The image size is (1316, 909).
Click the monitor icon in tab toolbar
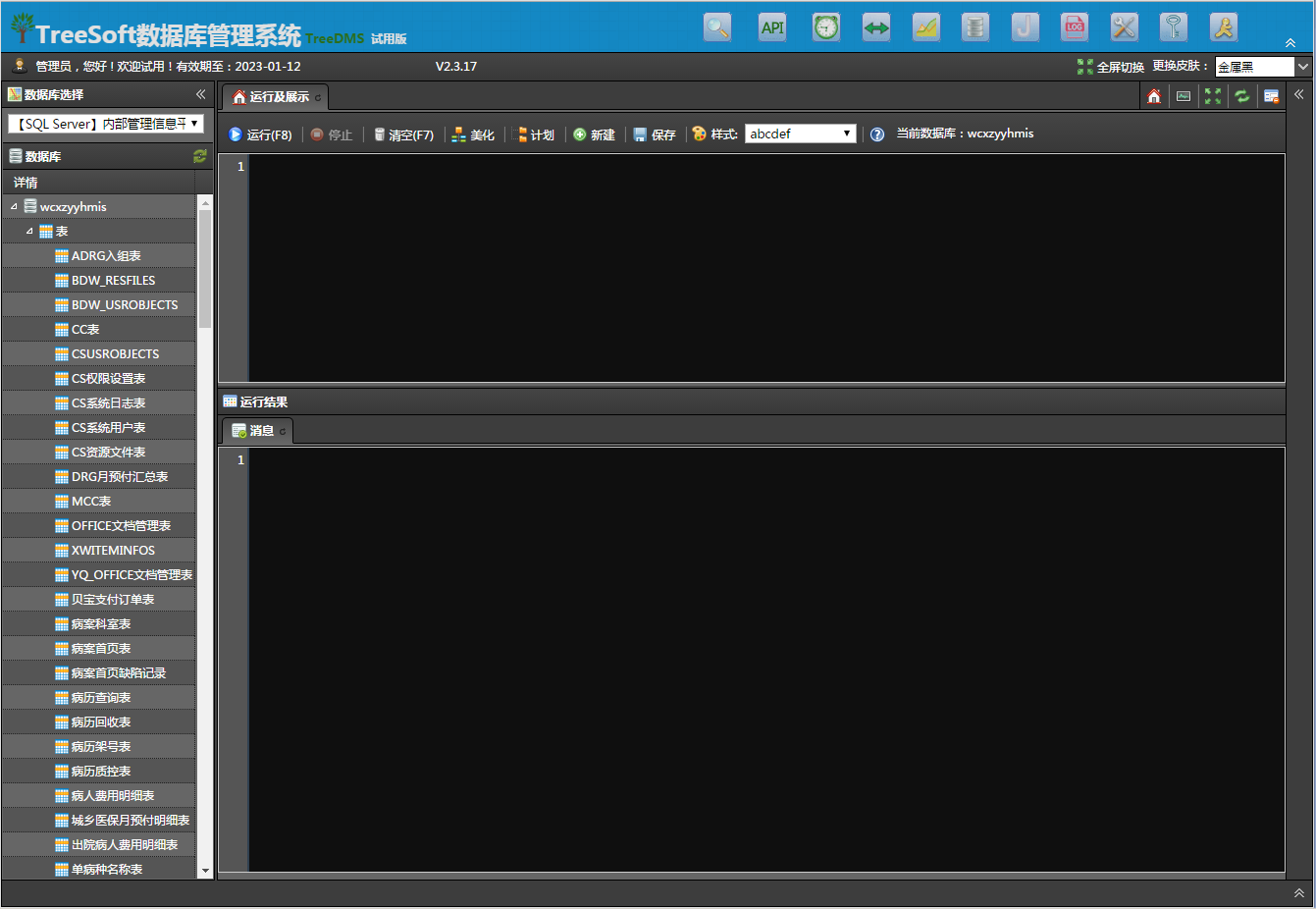(x=1184, y=96)
